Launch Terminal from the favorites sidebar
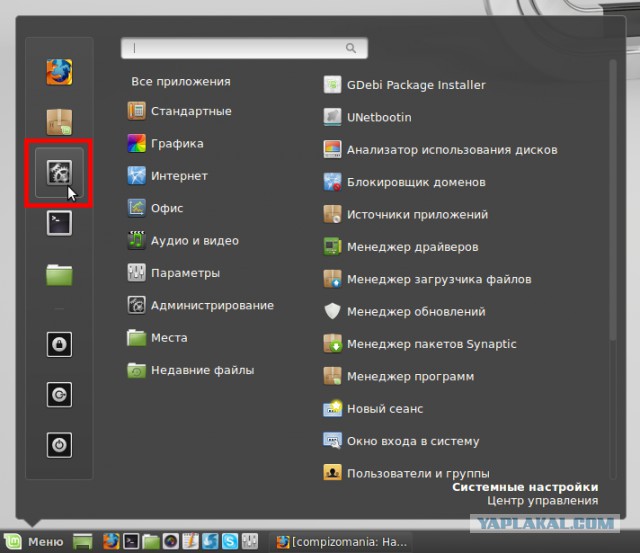 pyautogui.click(x=59, y=223)
